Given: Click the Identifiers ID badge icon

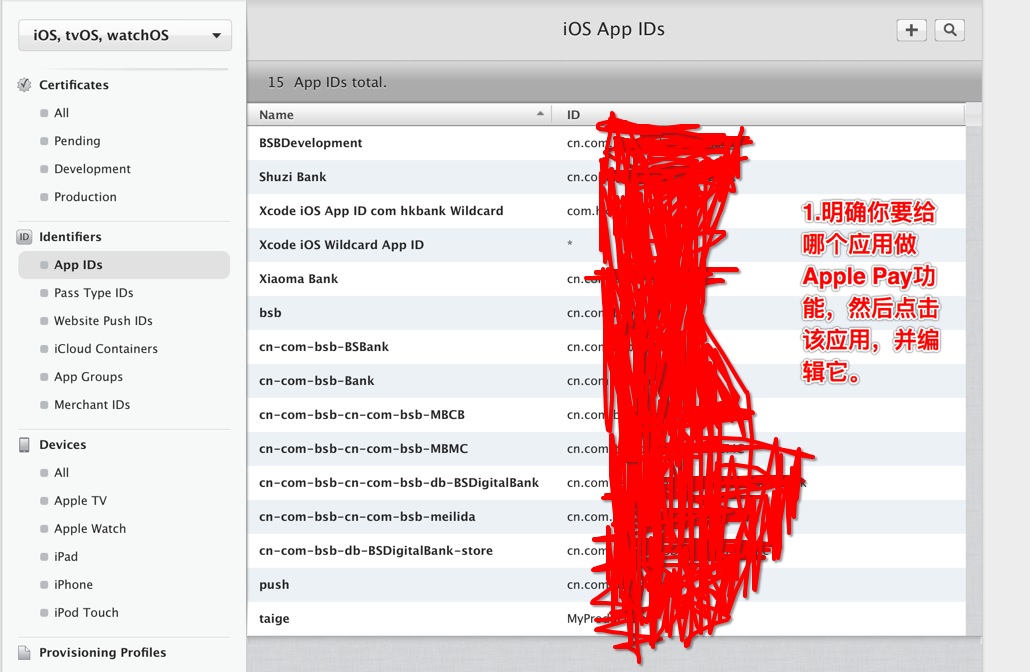Looking at the screenshot, I should [x=24, y=236].
